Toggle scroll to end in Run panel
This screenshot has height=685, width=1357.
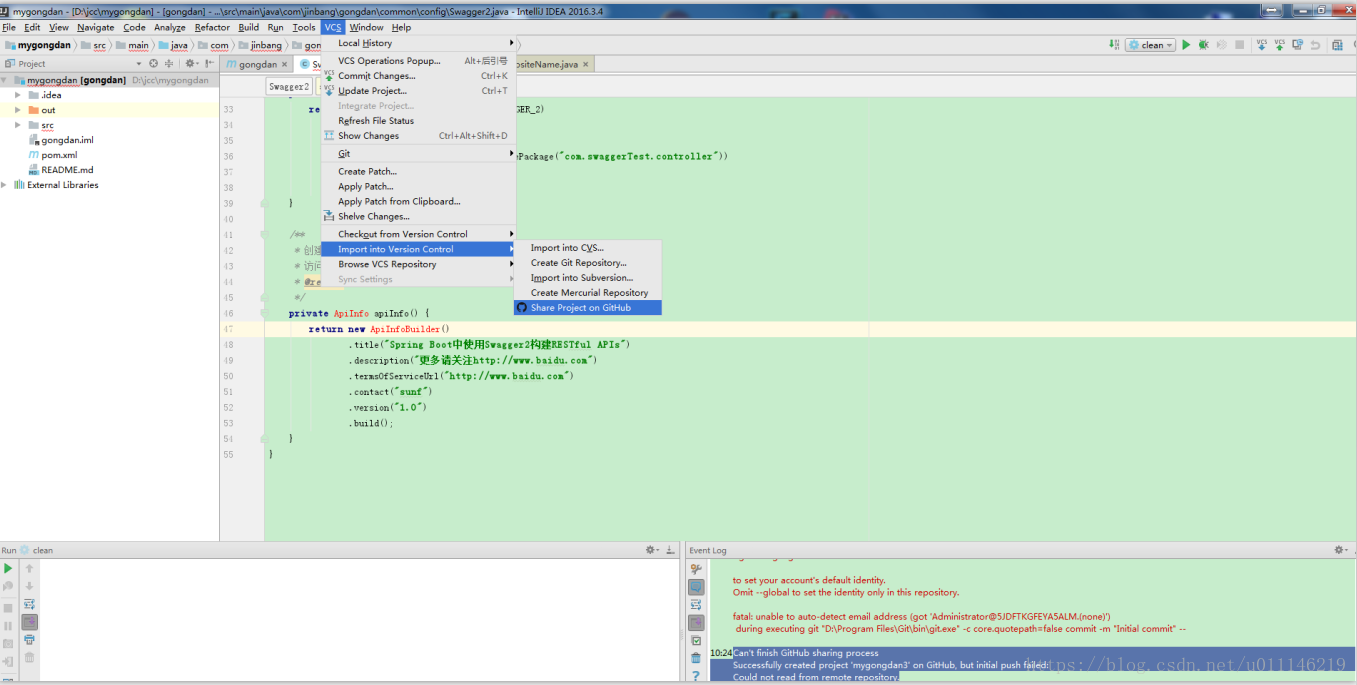[30, 622]
